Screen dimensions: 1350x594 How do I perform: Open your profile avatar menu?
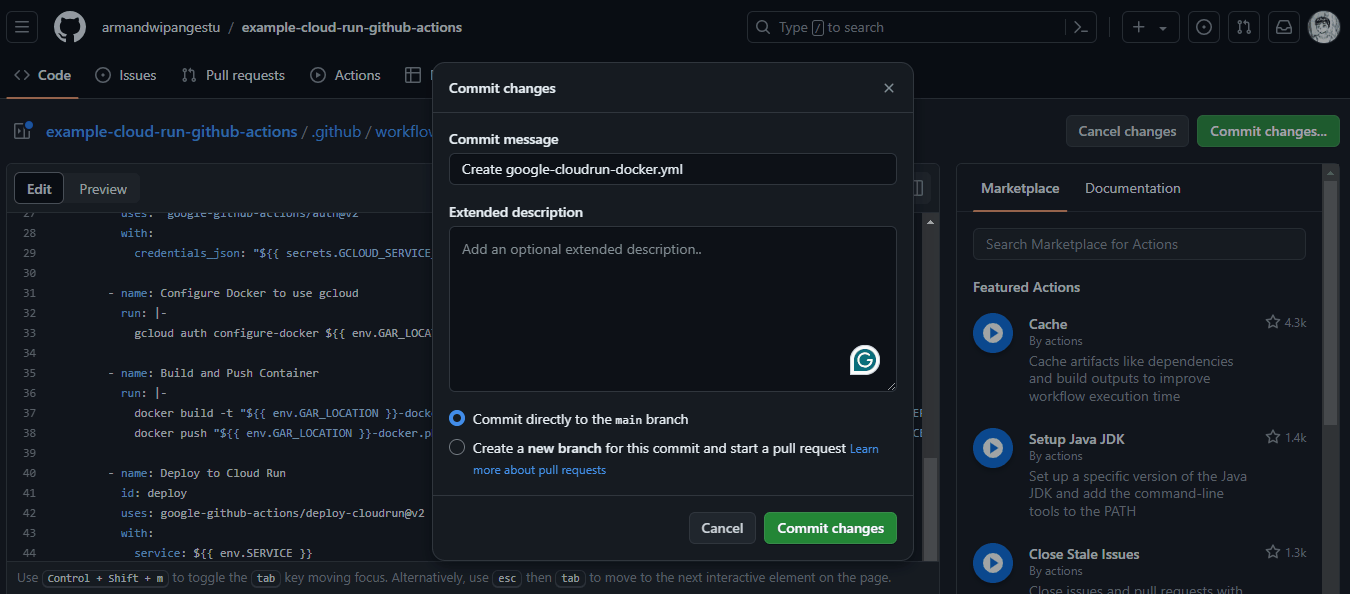(1323, 27)
